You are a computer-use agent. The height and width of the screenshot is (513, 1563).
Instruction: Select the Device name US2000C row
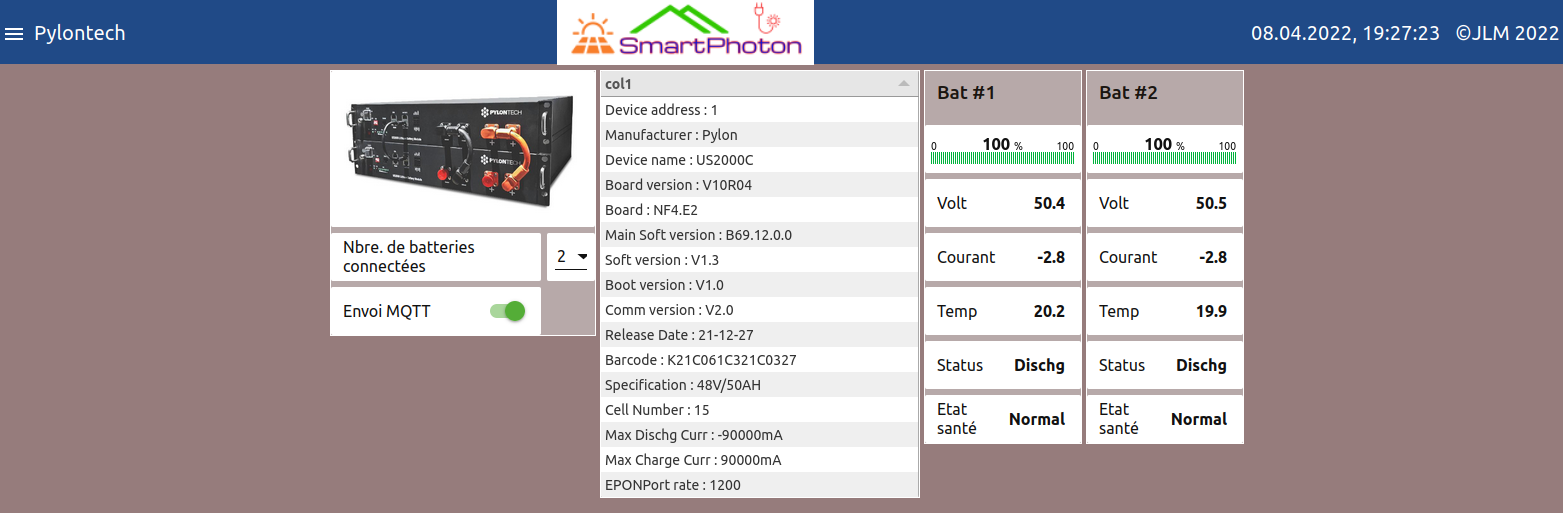pos(758,160)
